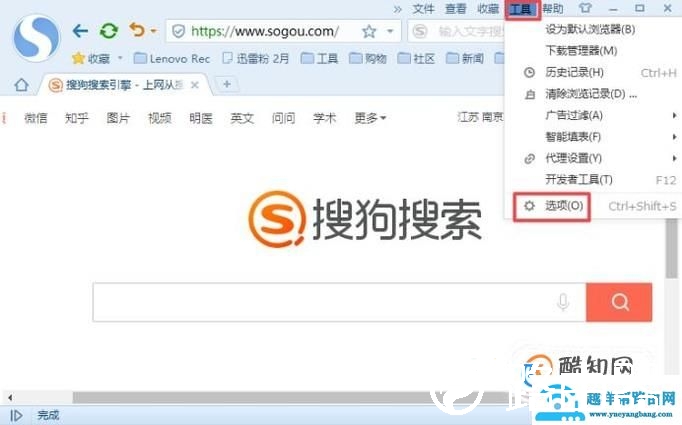The height and width of the screenshot is (425, 682).
Task: Expand the 收藏 favorites dropdown arrow
Action: coord(120,58)
